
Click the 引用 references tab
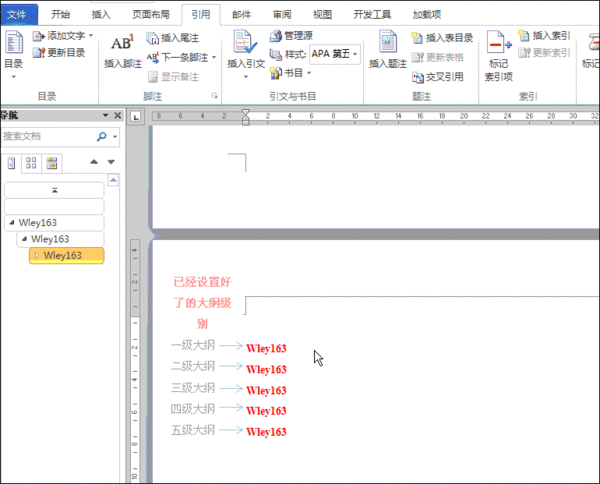[x=201, y=15]
